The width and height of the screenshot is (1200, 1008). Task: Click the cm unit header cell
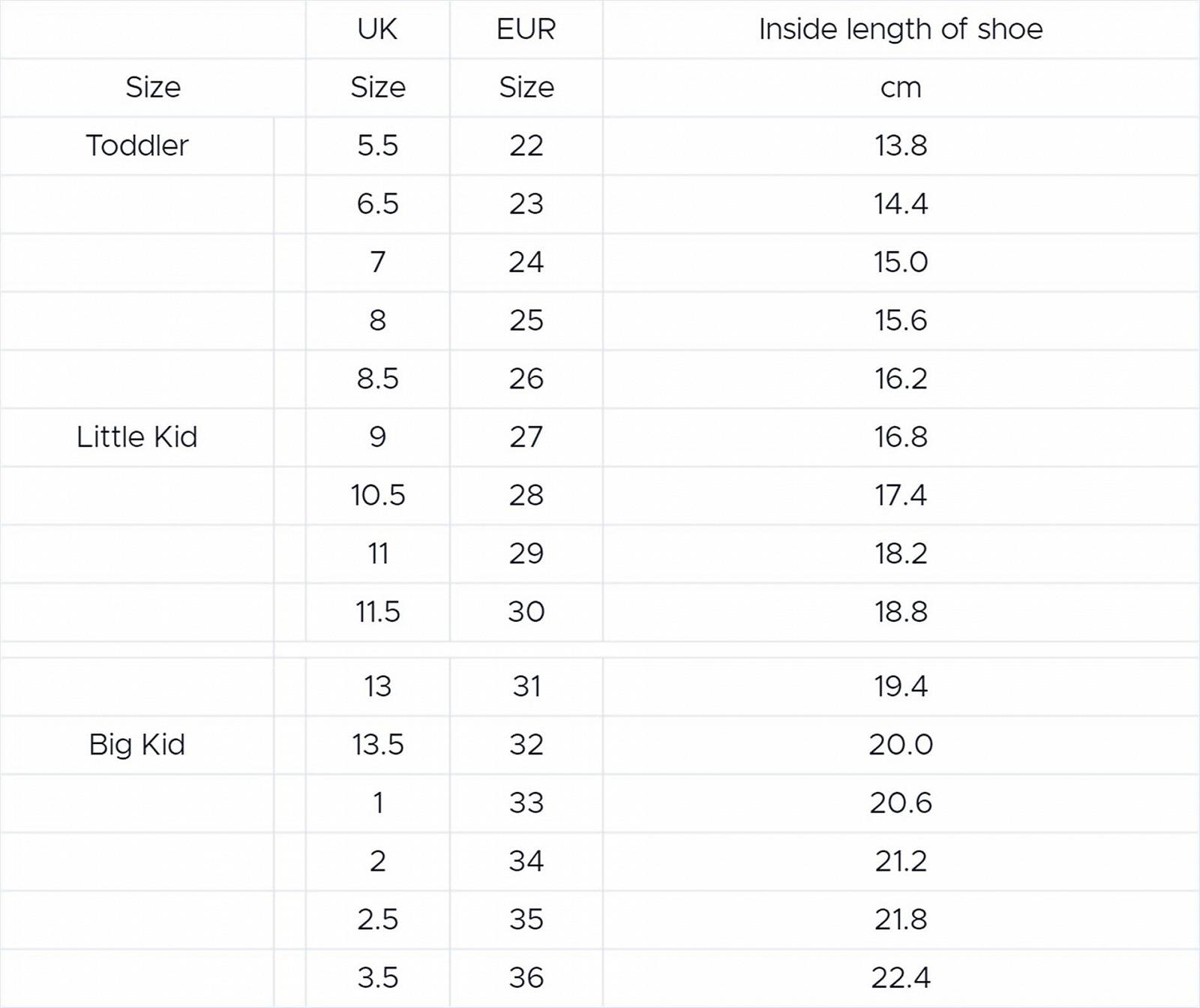[x=900, y=88]
